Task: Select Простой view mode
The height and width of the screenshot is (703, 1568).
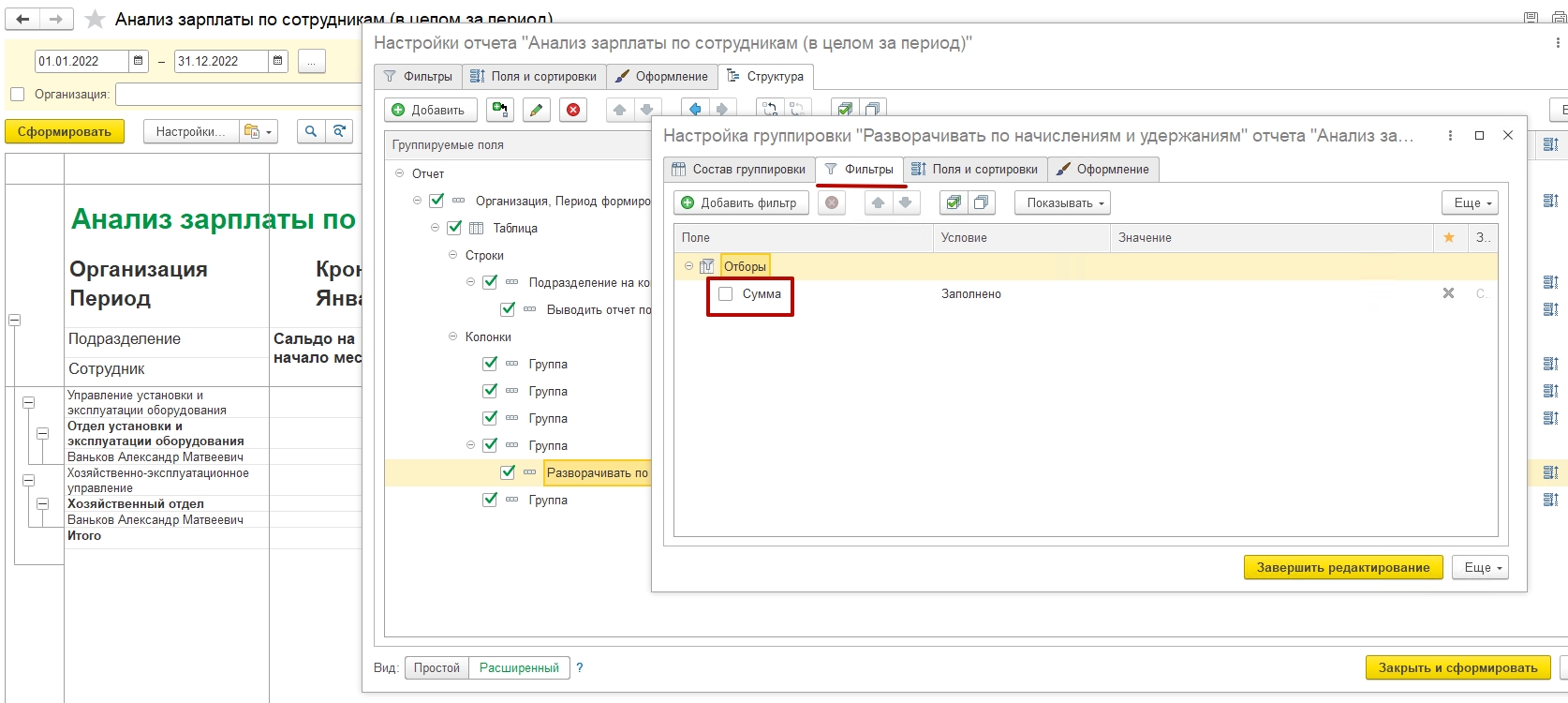Action: (436, 668)
